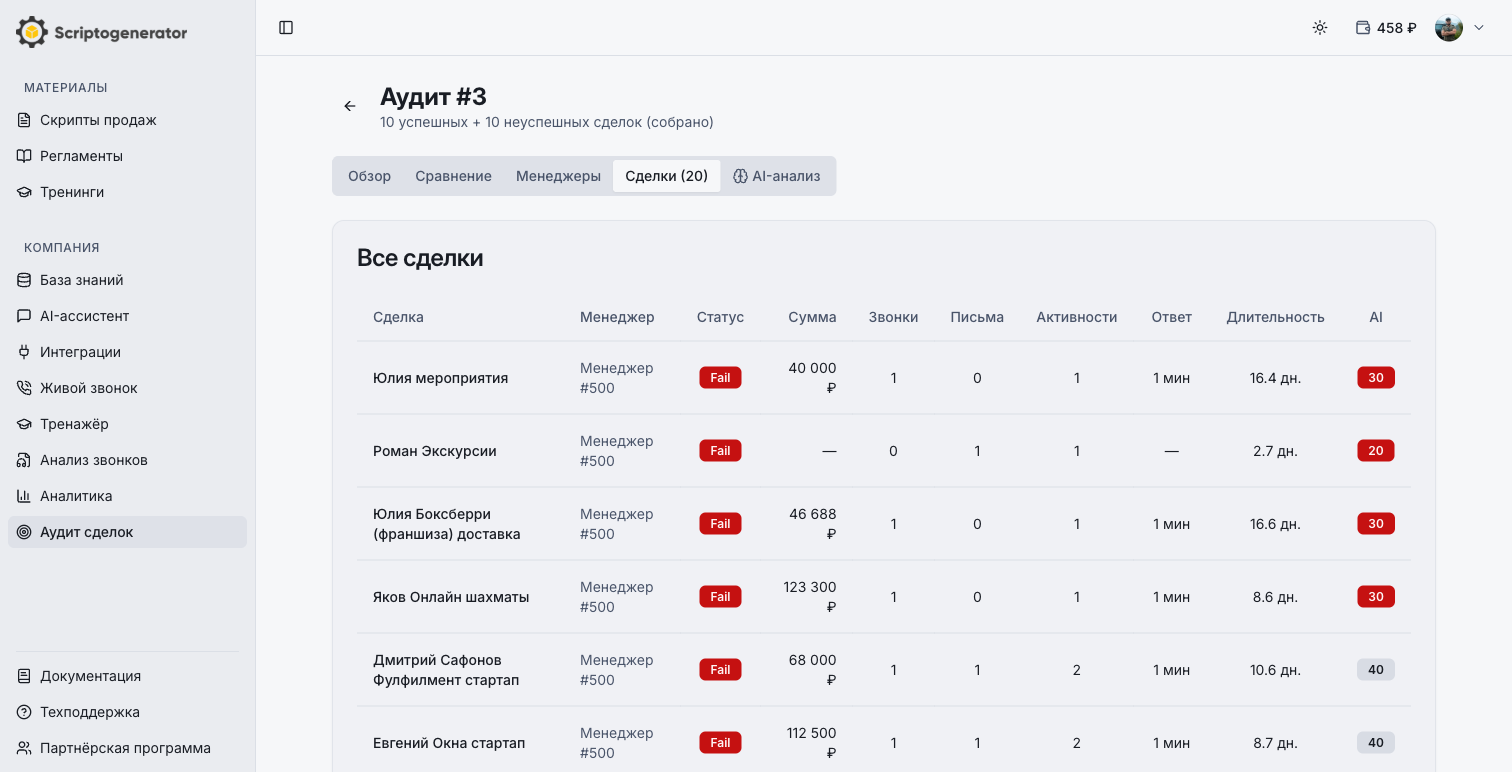Open Анализ звонков headset item
This screenshot has height=772, width=1512.
point(93,460)
